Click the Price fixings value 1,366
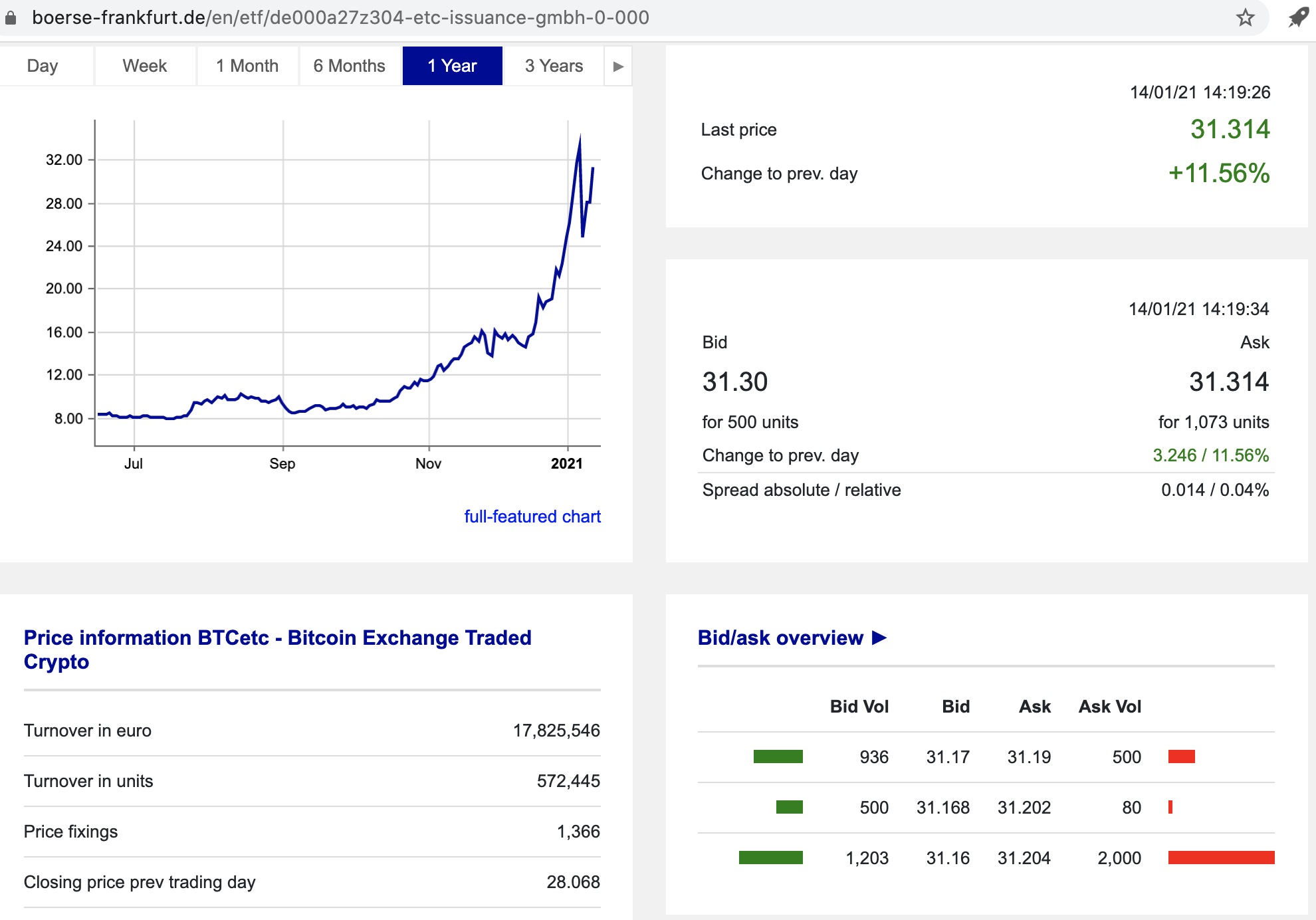The height and width of the screenshot is (920, 1316). click(578, 832)
